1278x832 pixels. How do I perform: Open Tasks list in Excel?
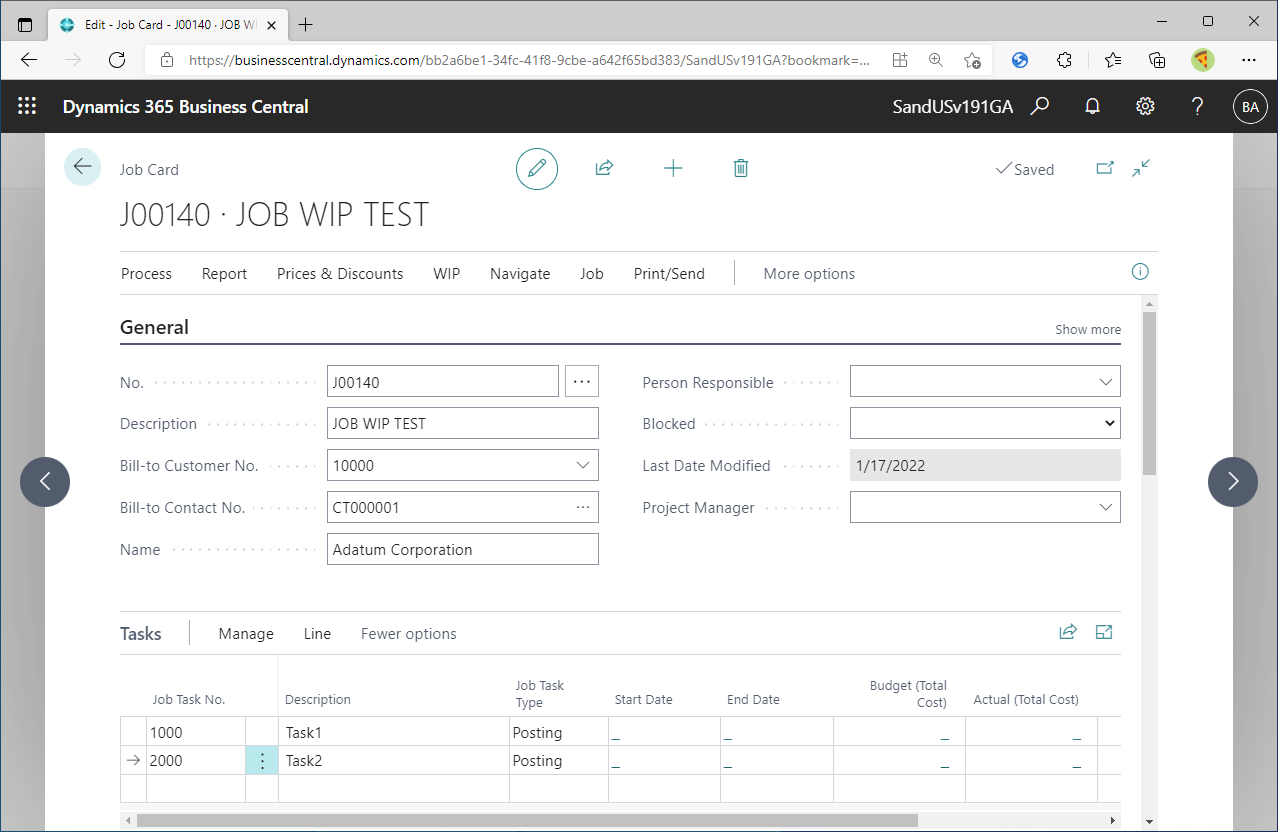click(x=1103, y=632)
